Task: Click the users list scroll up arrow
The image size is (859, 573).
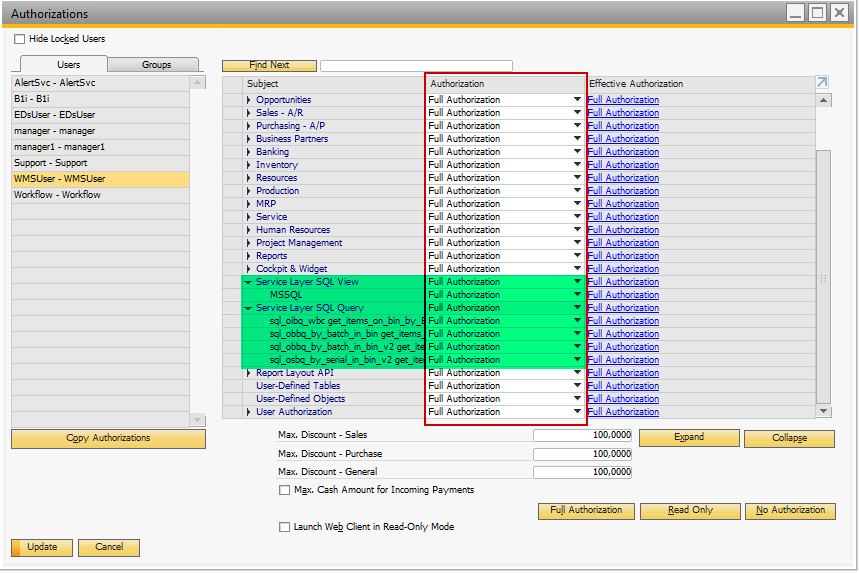Action: click(197, 83)
